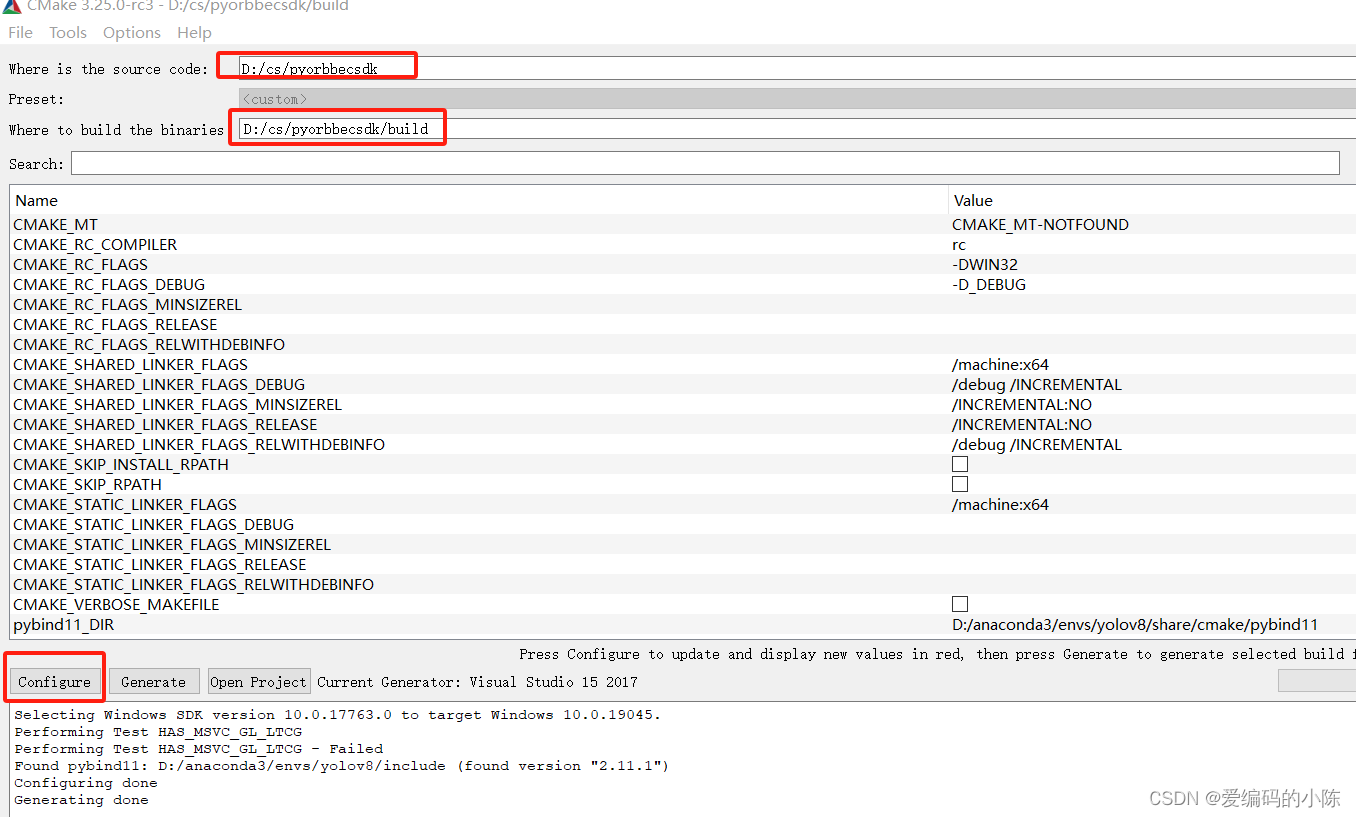Viewport: 1356px width, 817px height.
Task: Click value of CMAKE_SHARED_LINKER_FLAGS_DEBUG
Action: 1037,384
